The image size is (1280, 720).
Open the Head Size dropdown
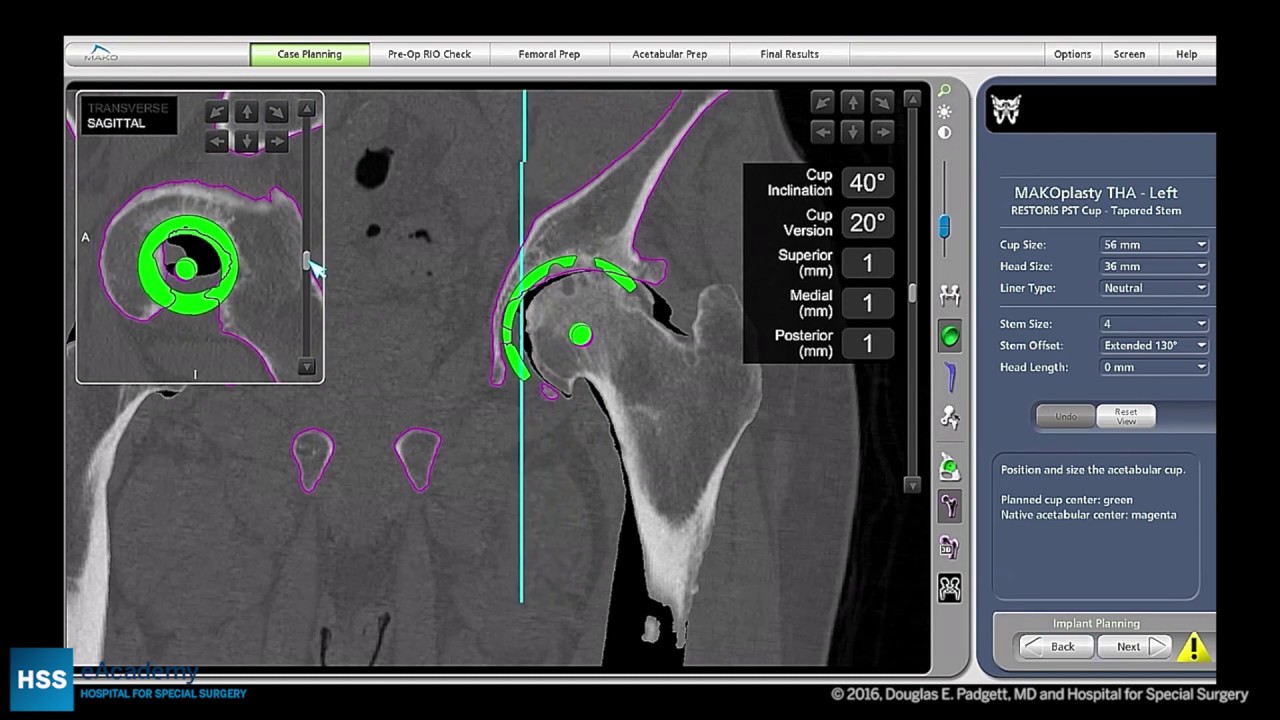coord(1154,267)
